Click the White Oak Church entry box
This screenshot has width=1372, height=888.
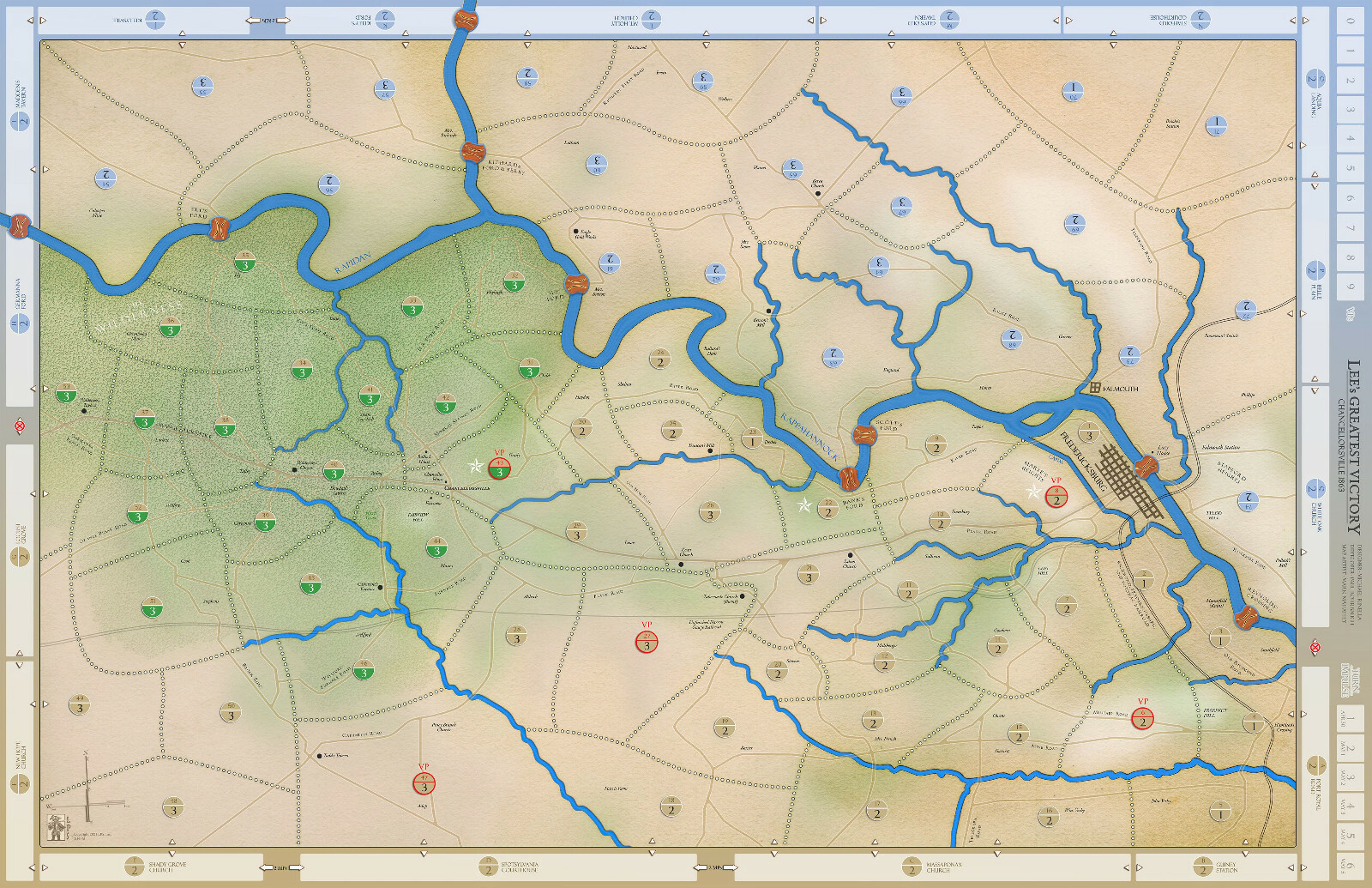(1315, 505)
